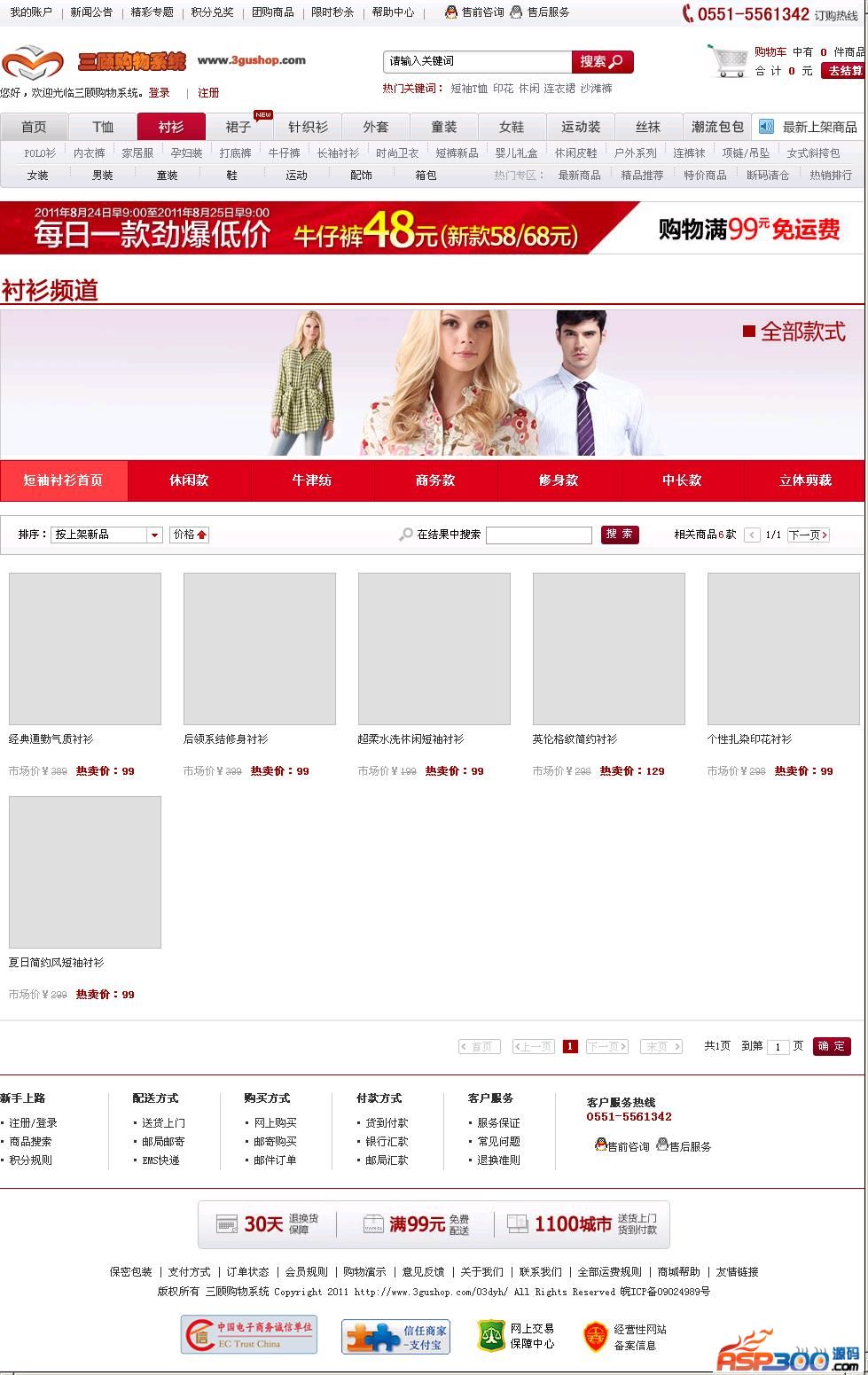Open the 外套 navigation tab
Screen dimensions: 868x1375
pos(376,127)
